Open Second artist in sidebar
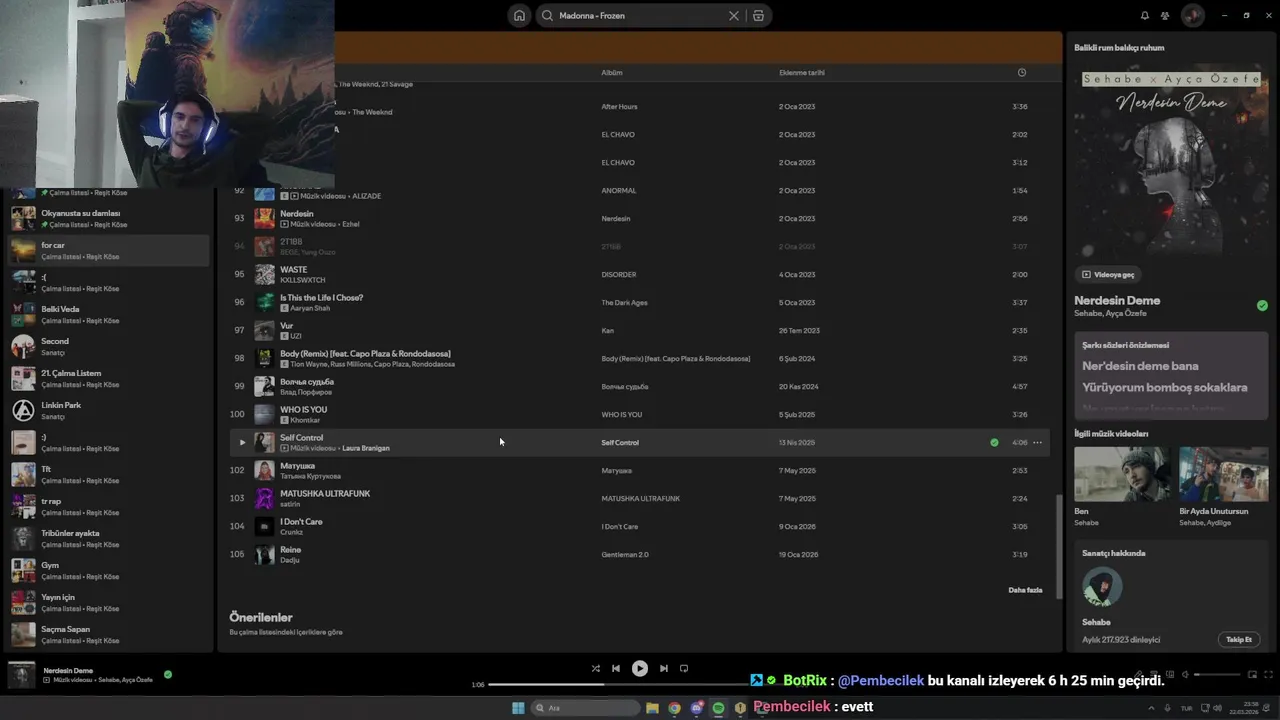 coord(109,346)
